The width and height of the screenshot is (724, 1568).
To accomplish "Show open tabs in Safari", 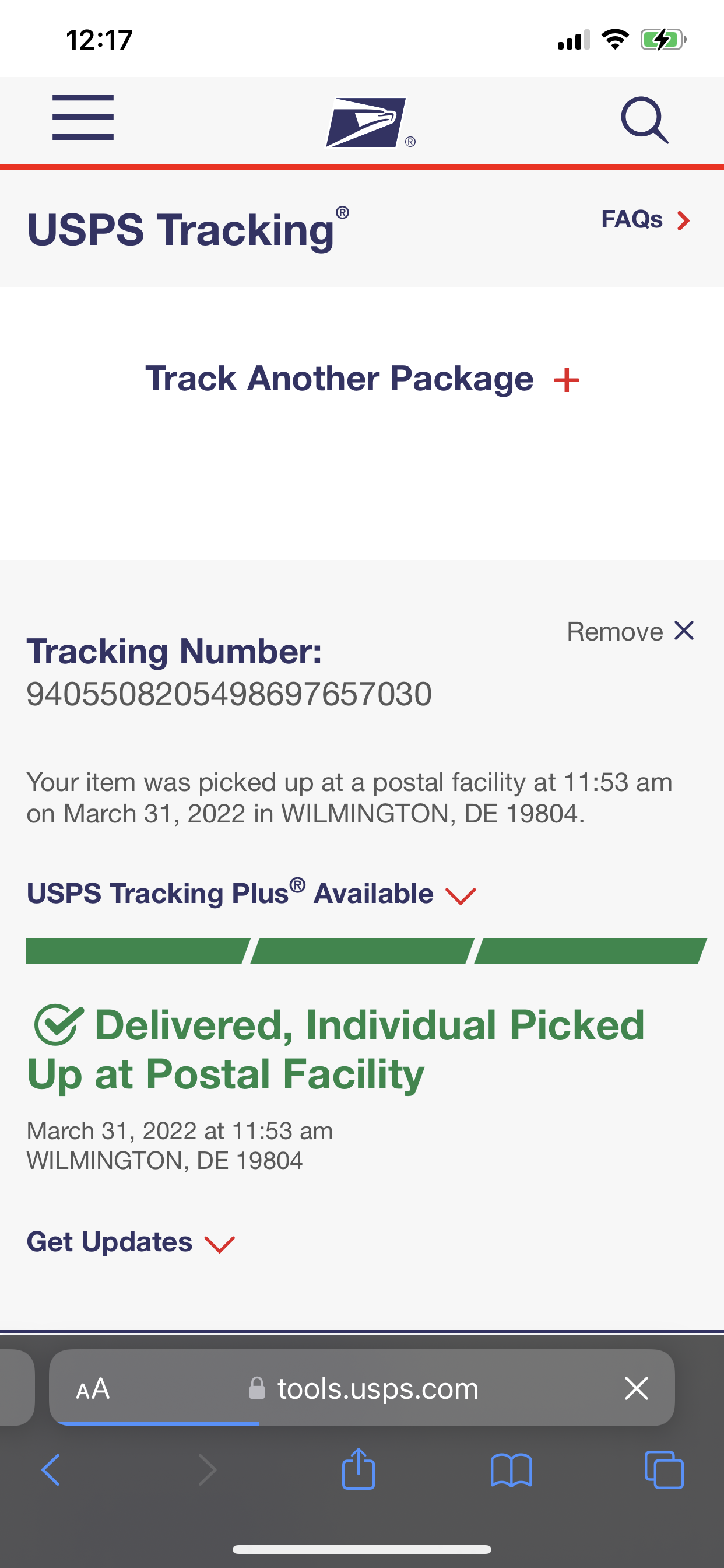I will coord(664,1470).
